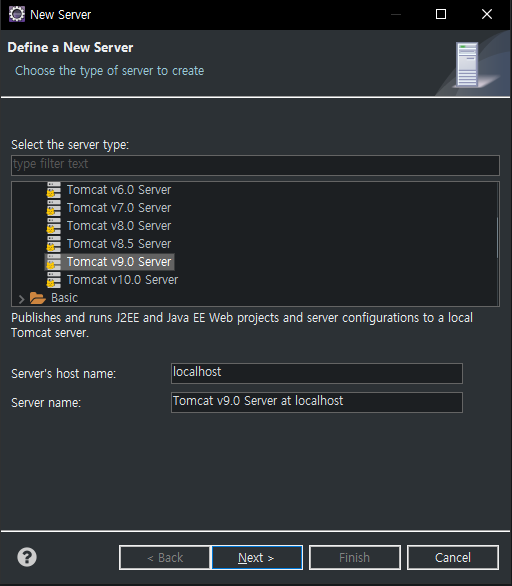Focus the Server's host name field
Image resolution: width=512 pixels, height=586 pixels.
pyautogui.click(x=317, y=373)
